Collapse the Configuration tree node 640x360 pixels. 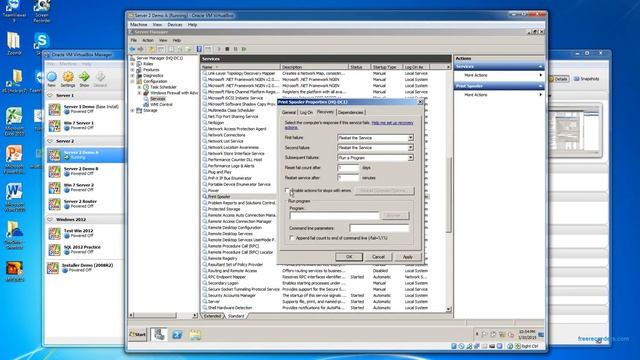pos(132,81)
